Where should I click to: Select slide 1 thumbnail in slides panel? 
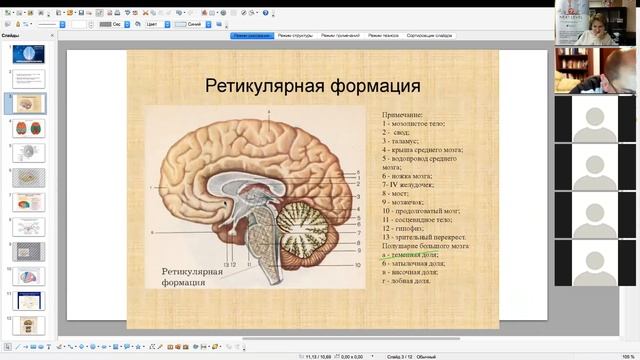coord(28,54)
